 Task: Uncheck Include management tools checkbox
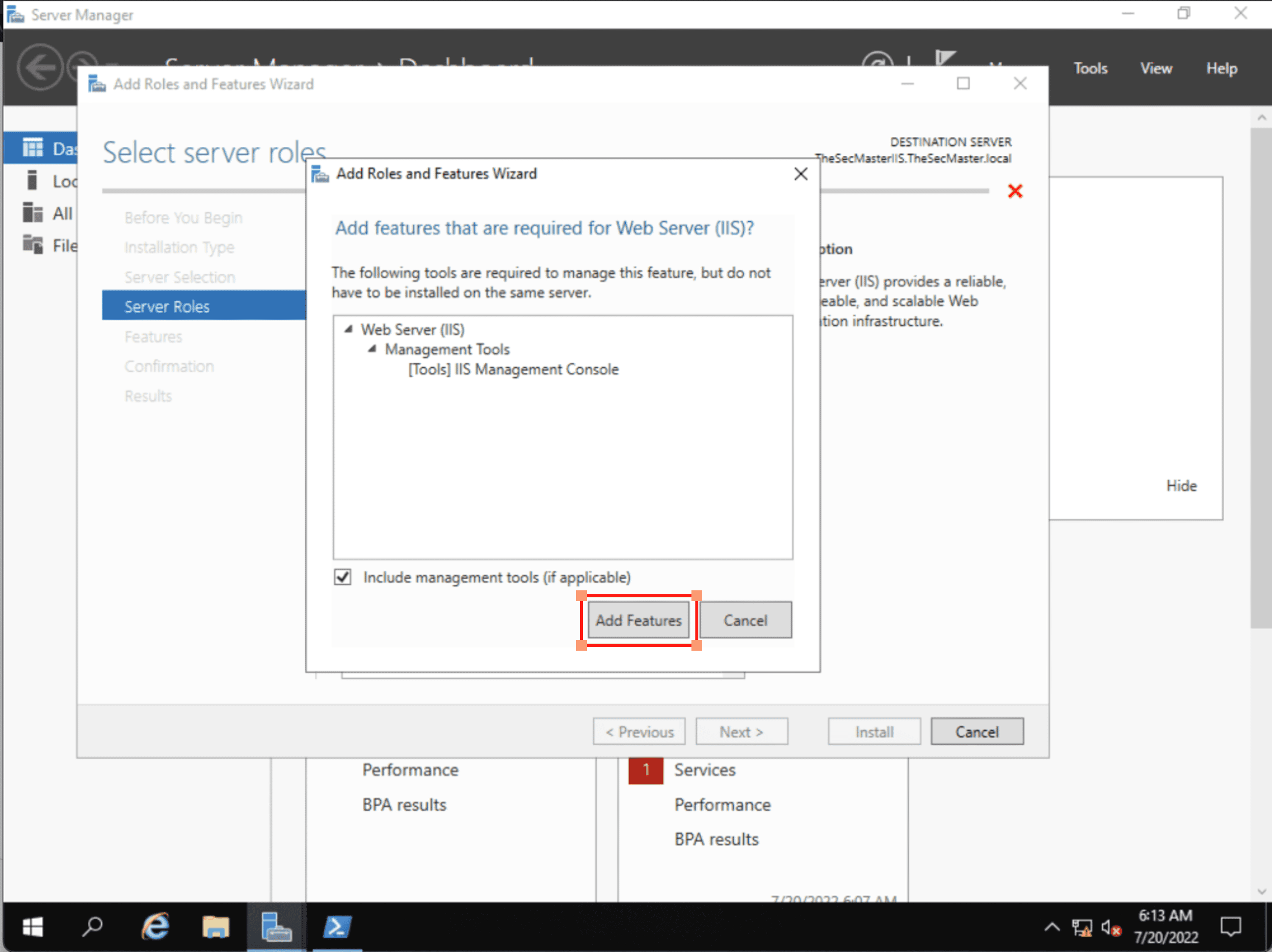(x=343, y=577)
